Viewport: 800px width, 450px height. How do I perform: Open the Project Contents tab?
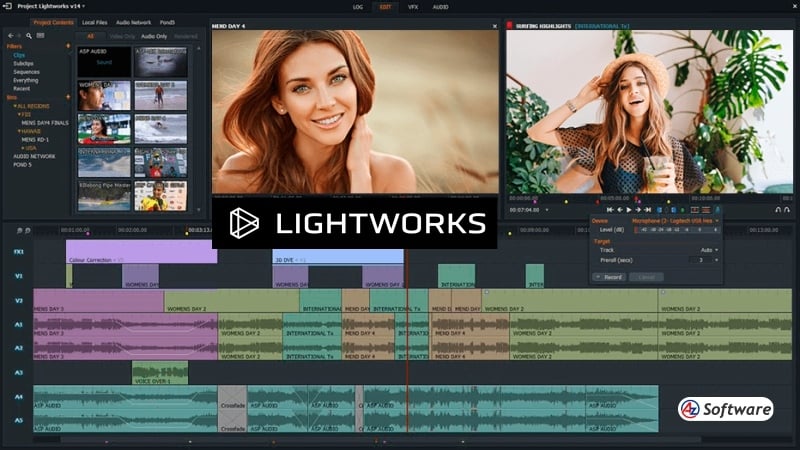tap(53, 22)
